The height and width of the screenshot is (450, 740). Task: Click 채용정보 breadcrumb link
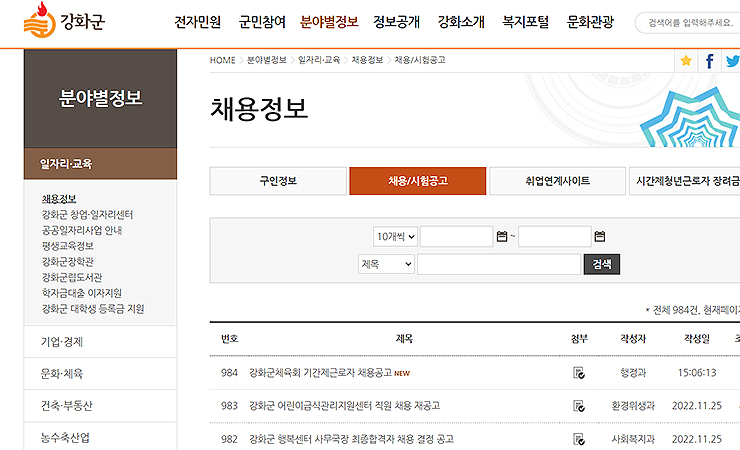click(x=367, y=60)
